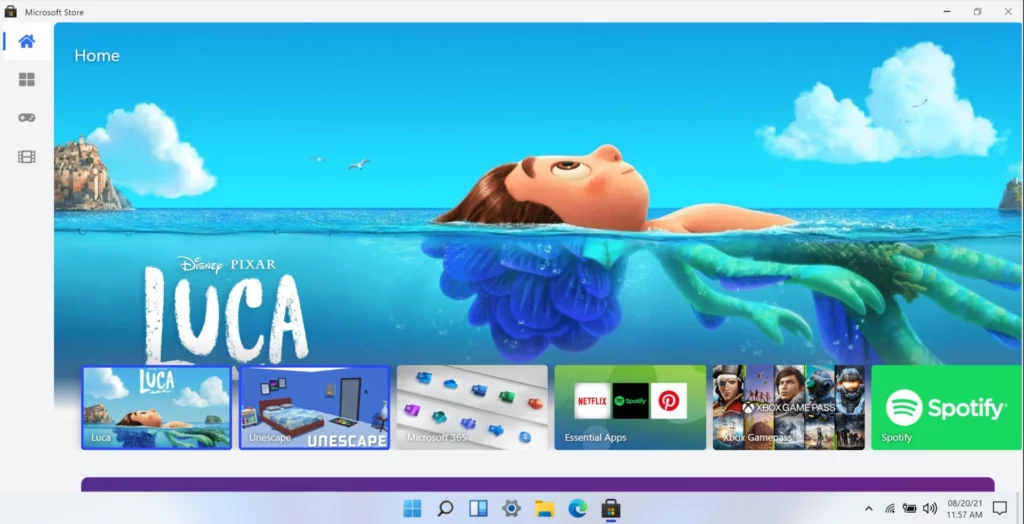Open network settings from tray

click(889, 508)
